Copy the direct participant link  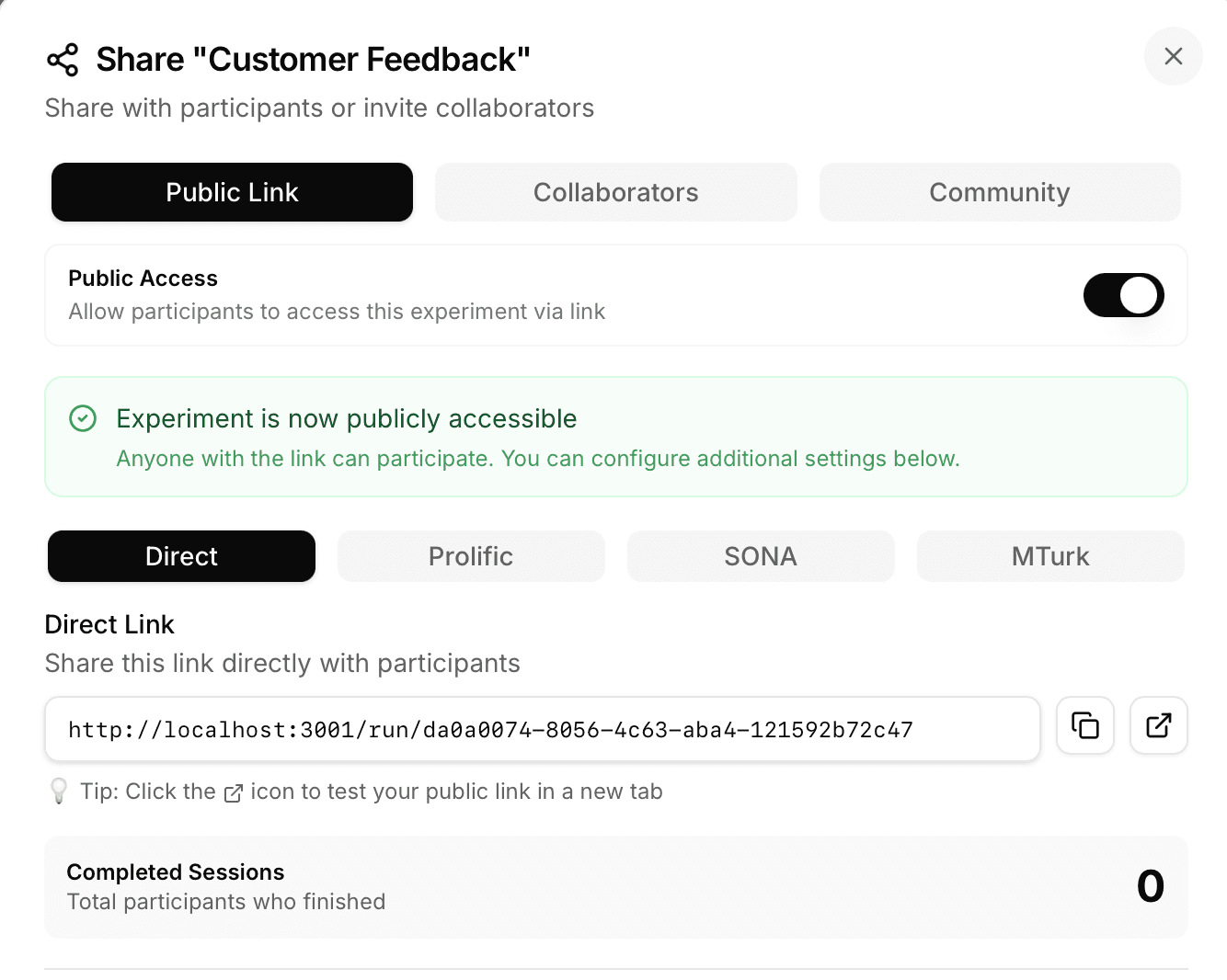1084,725
